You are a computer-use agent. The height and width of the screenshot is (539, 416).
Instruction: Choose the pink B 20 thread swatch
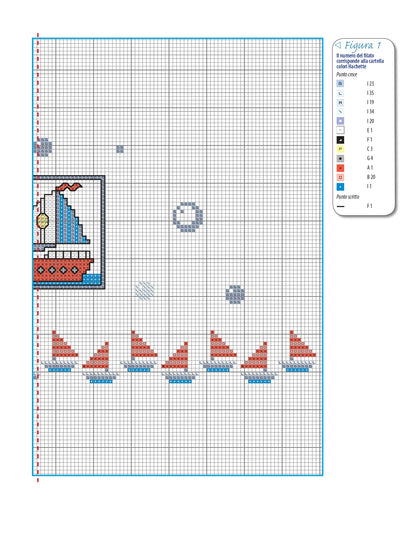(340, 177)
